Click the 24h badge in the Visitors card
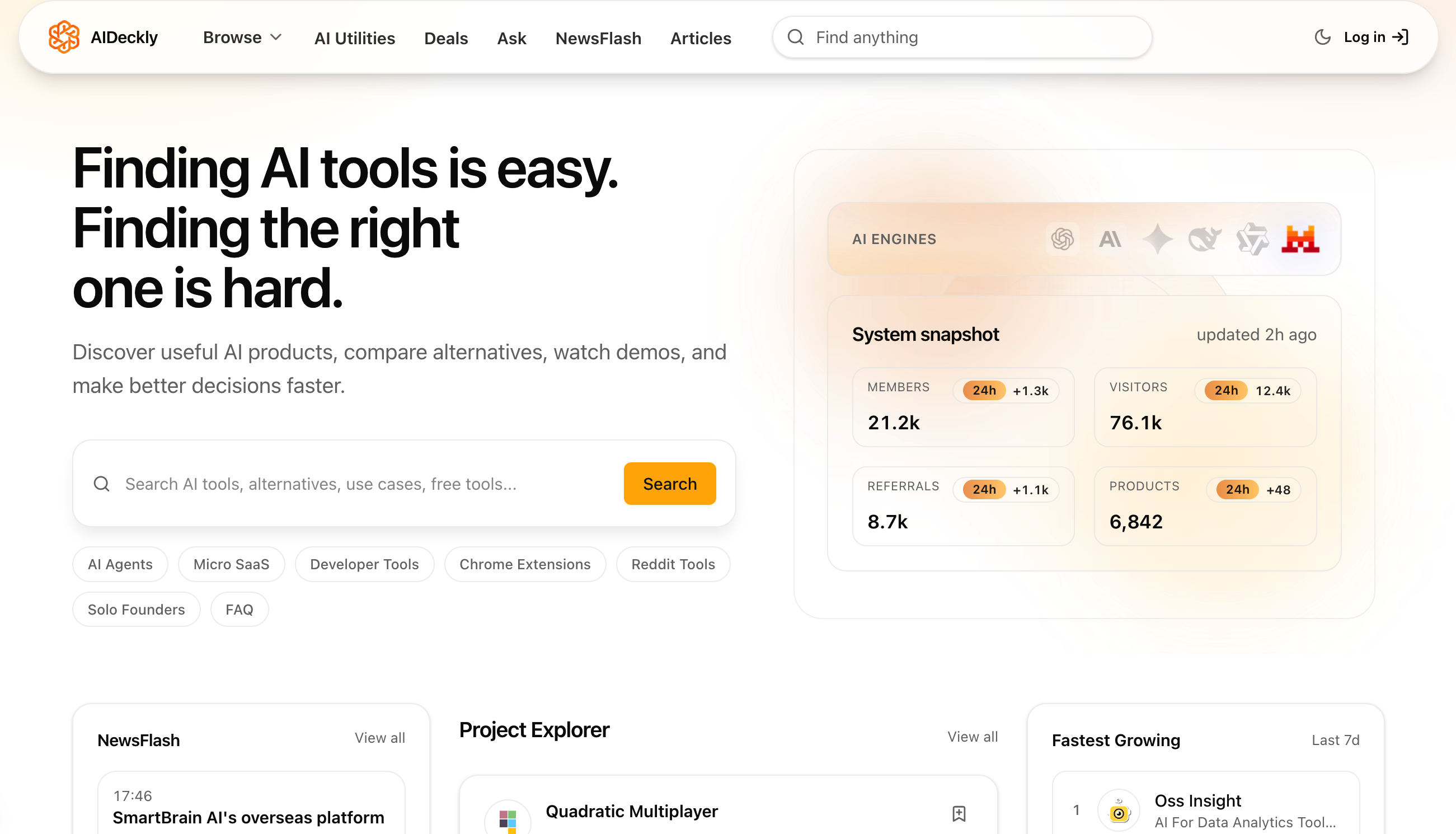This screenshot has width=1456, height=834. [1227, 391]
